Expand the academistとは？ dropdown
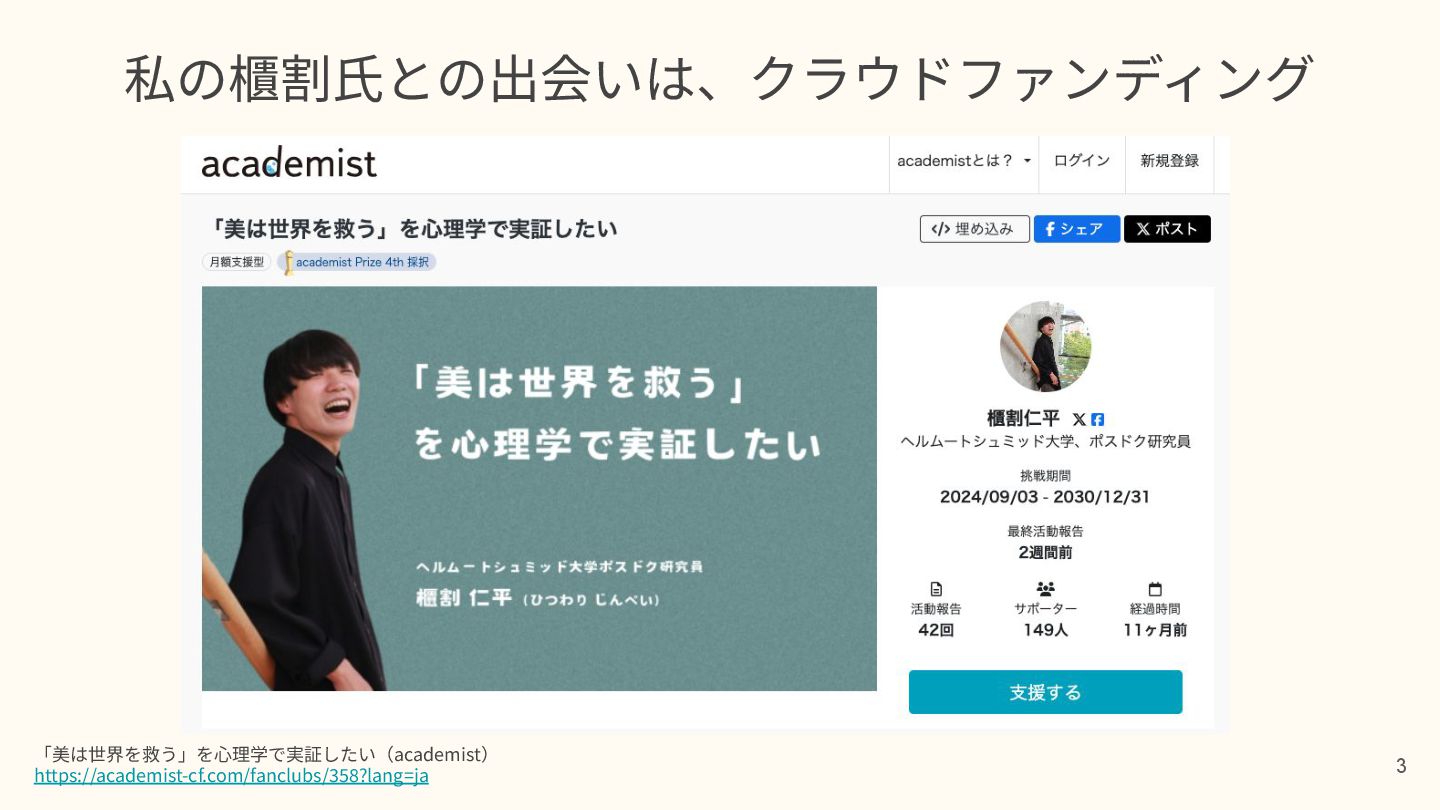This screenshot has height=810, width=1440. 964,161
